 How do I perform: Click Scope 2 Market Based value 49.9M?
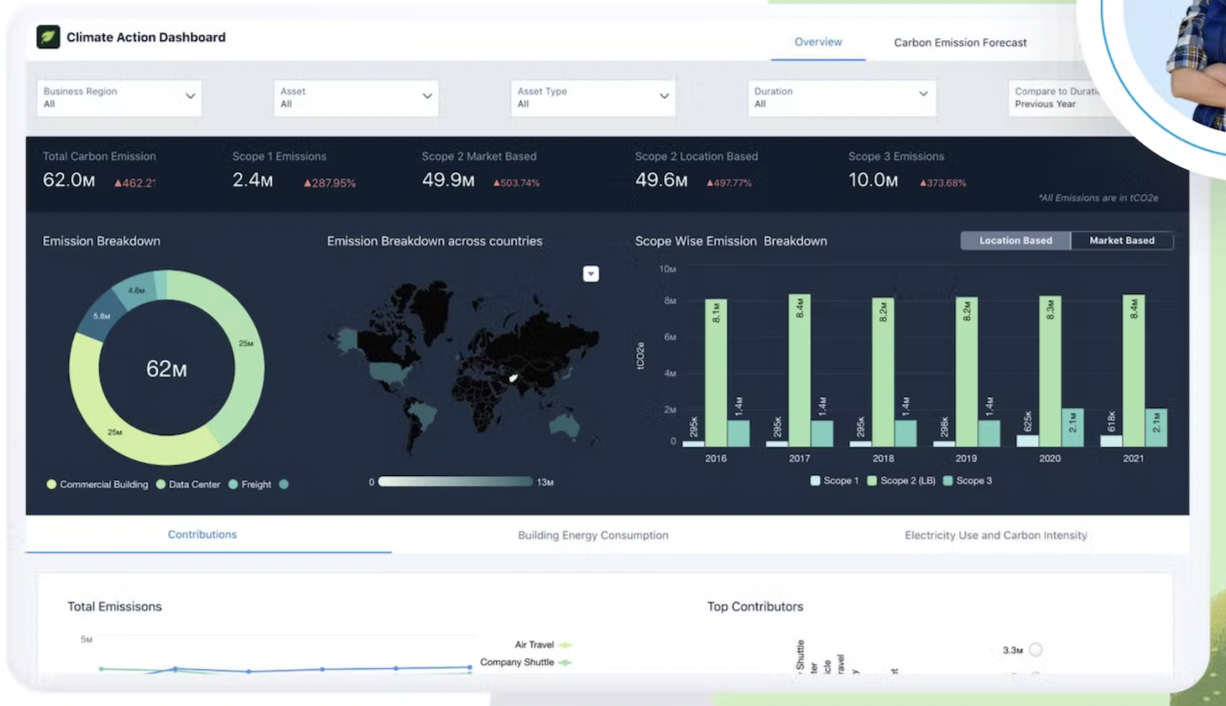(x=448, y=180)
